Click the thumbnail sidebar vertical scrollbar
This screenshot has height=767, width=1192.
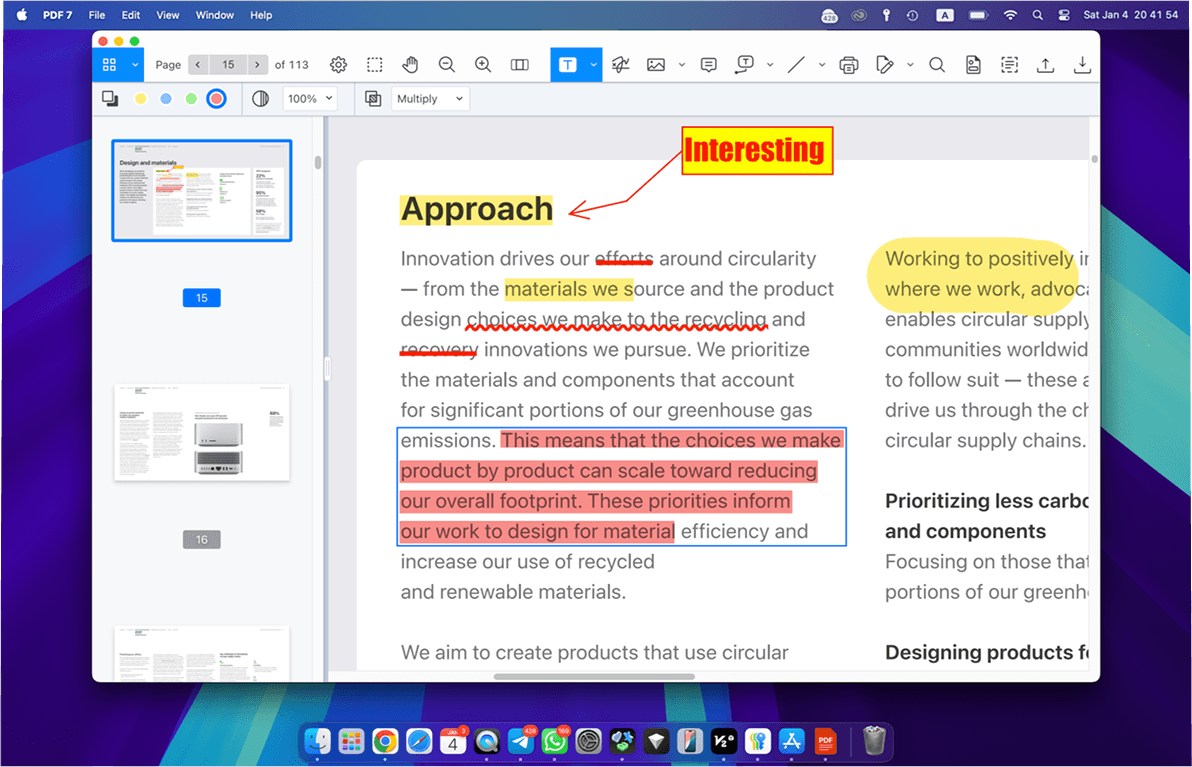click(318, 163)
